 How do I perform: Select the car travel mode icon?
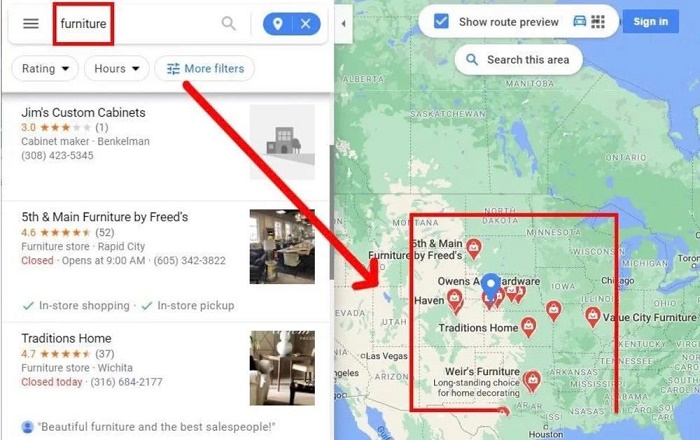tap(579, 21)
